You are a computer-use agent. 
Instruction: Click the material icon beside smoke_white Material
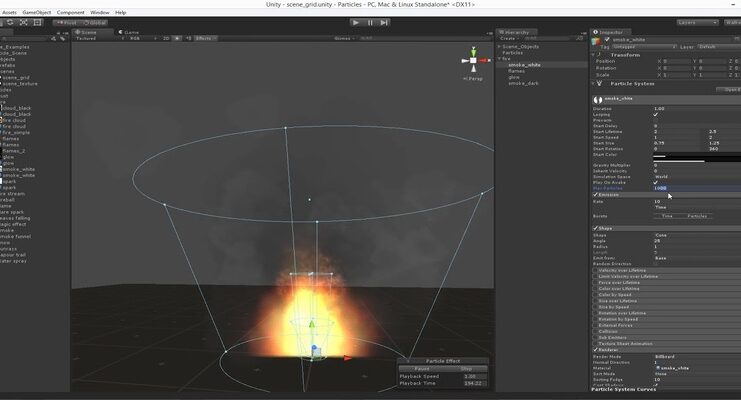(x=658, y=368)
